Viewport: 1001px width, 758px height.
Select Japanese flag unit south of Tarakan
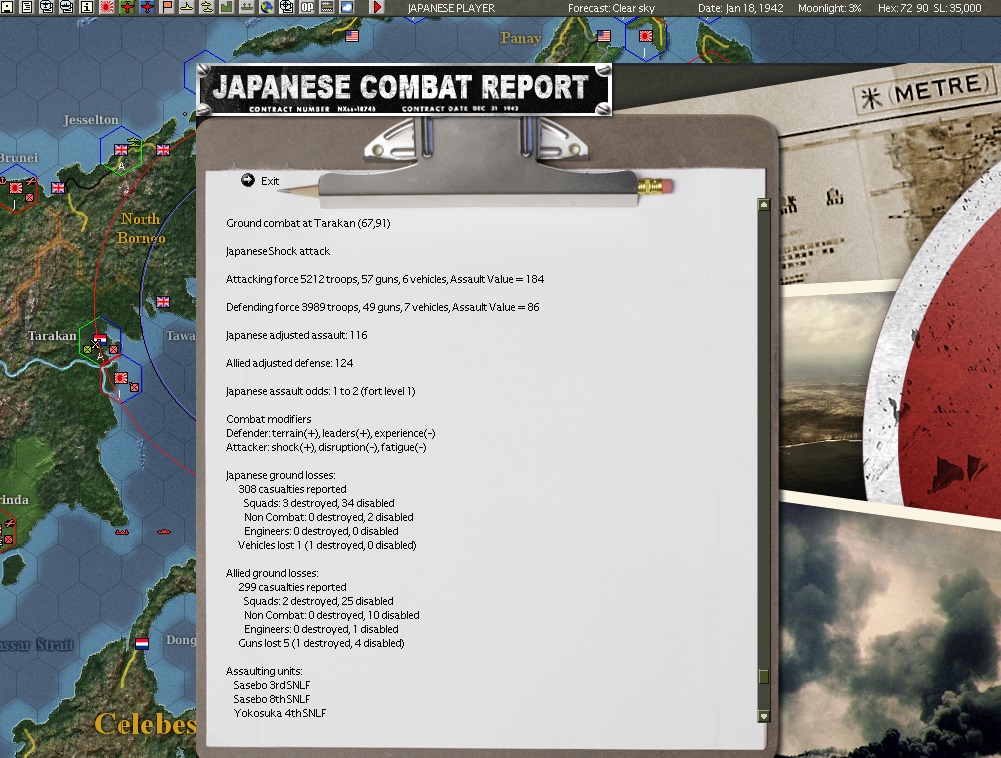(x=121, y=378)
